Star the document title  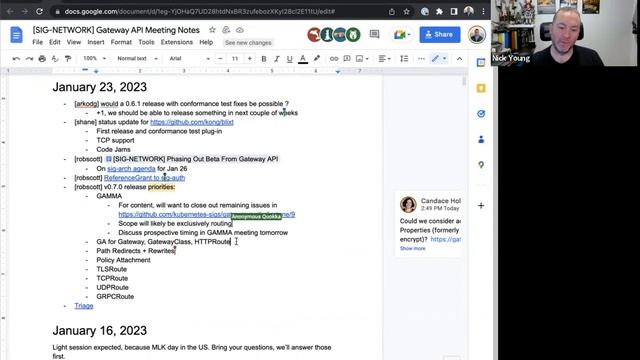tap(212, 30)
